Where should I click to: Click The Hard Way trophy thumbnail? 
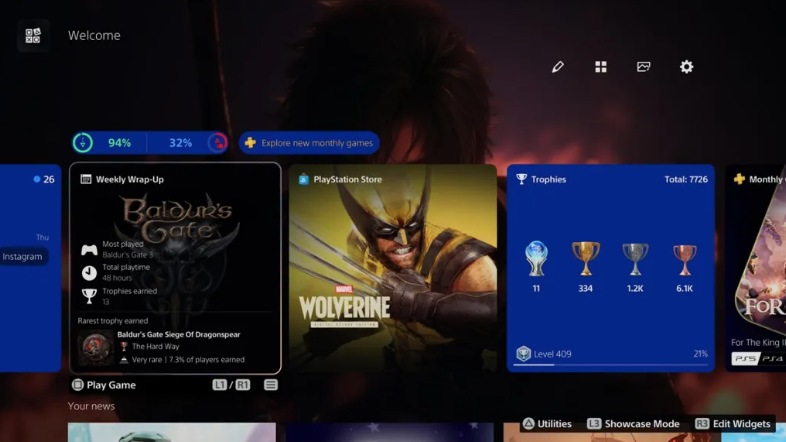95,347
